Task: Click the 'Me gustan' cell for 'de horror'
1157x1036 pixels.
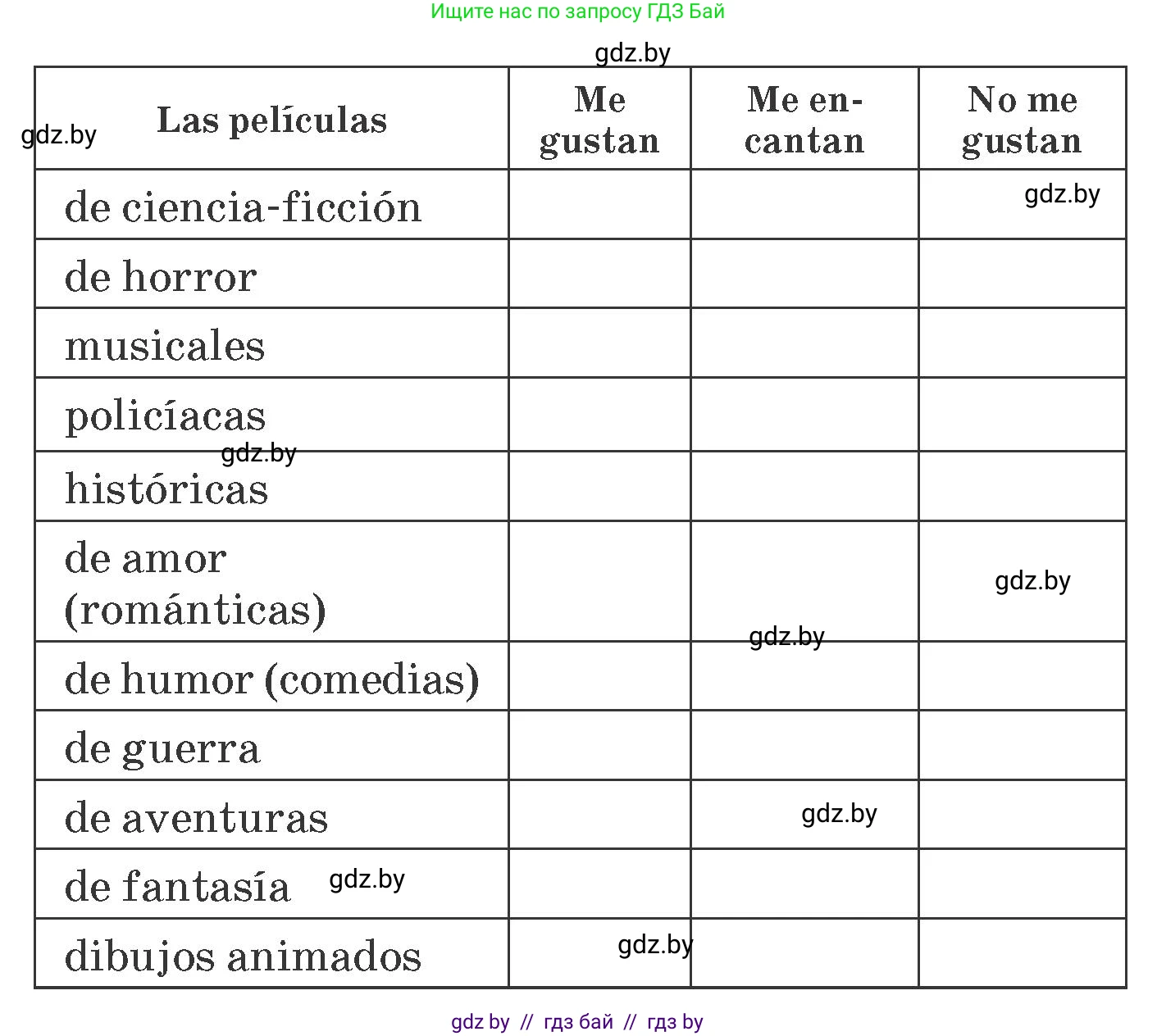Action: point(599,274)
